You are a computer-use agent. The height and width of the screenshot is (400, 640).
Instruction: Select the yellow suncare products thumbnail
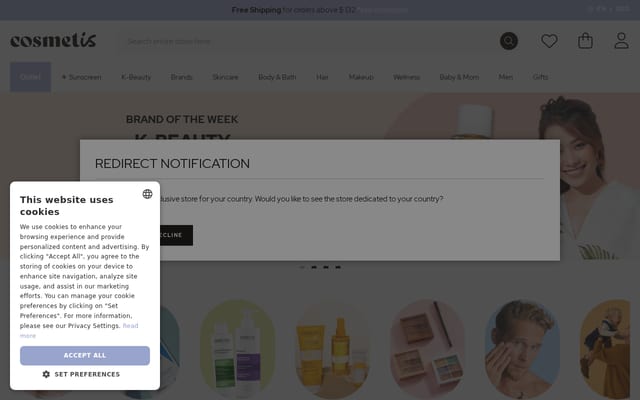(332, 349)
